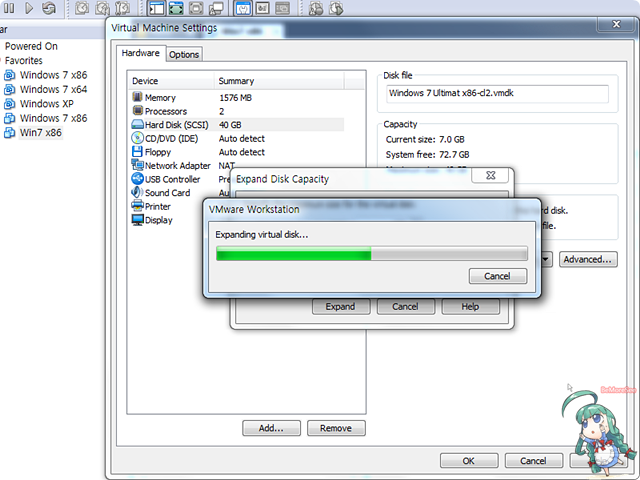Image resolution: width=640 pixels, height=480 pixels.
Task: Select the Processors device row
Action: point(237,111)
